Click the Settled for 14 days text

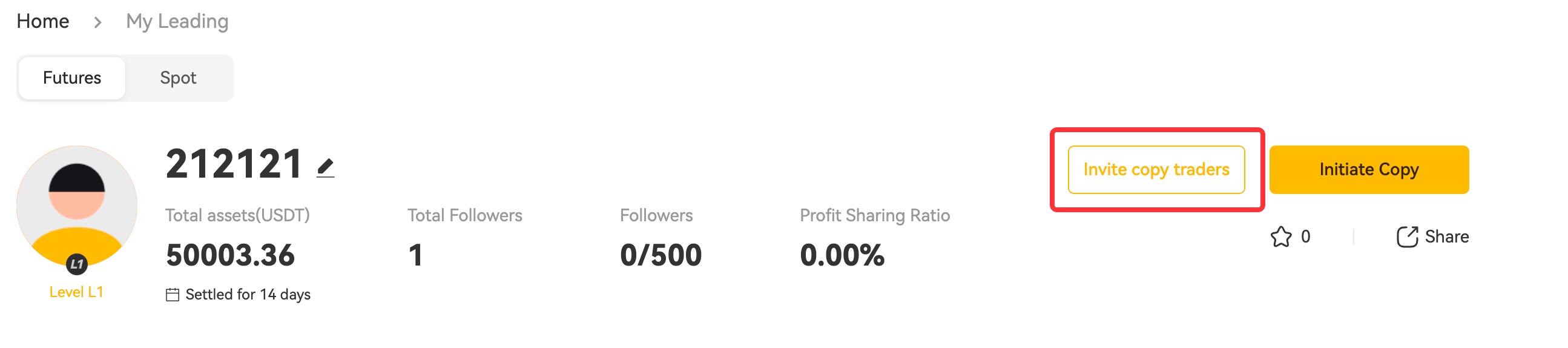click(x=248, y=295)
